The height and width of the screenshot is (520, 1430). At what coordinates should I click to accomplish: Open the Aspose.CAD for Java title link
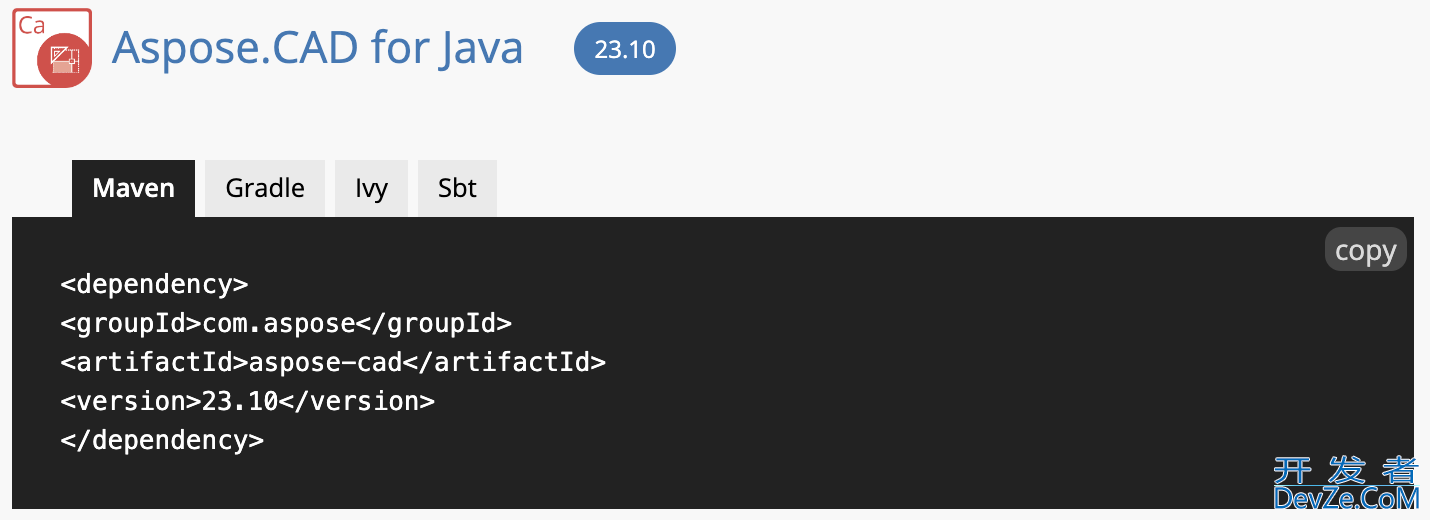click(317, 48)
